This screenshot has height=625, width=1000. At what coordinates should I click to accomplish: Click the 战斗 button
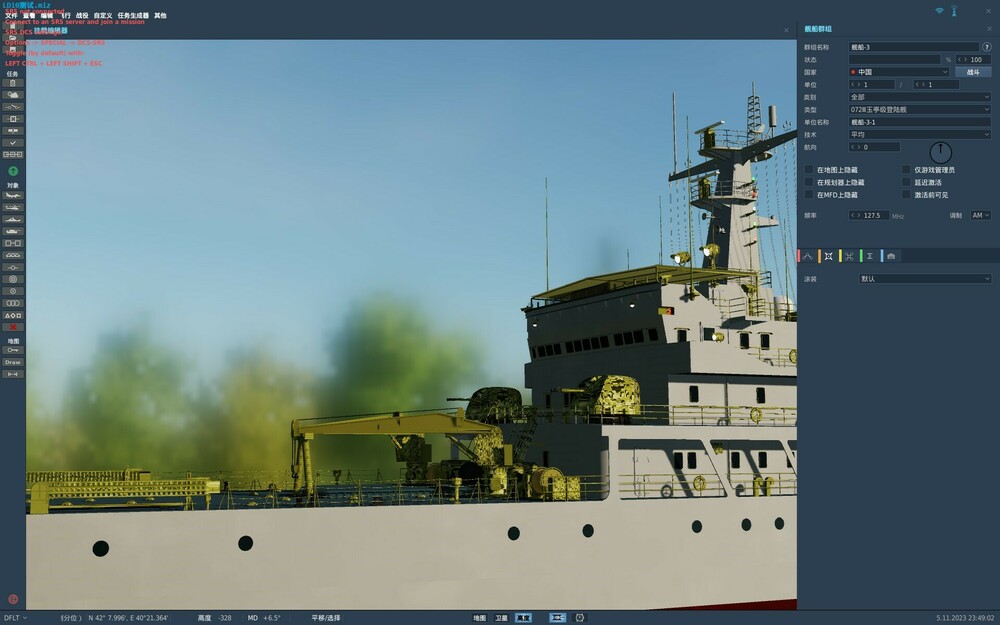(973, 72)
